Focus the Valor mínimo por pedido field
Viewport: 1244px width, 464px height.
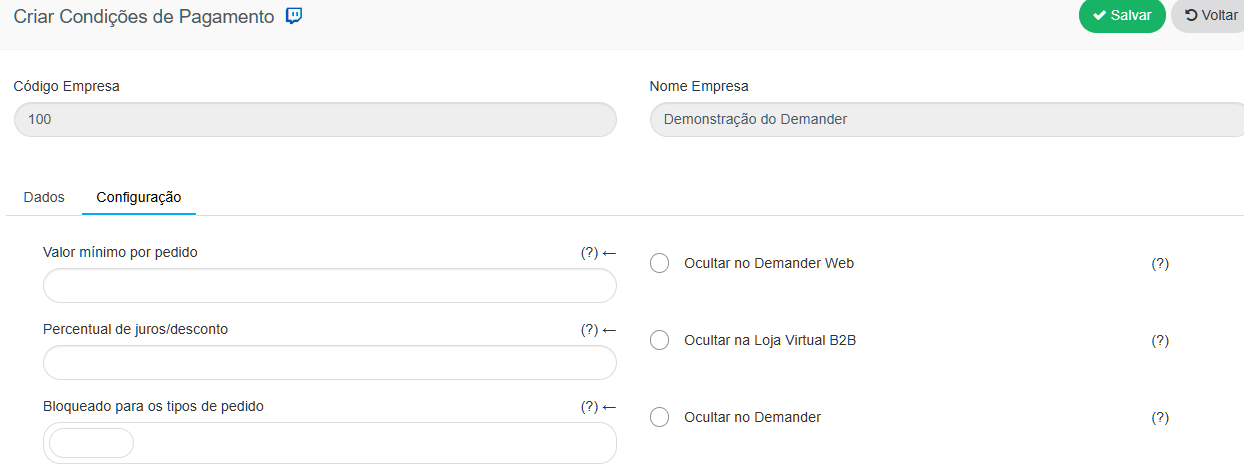(330, 286)
